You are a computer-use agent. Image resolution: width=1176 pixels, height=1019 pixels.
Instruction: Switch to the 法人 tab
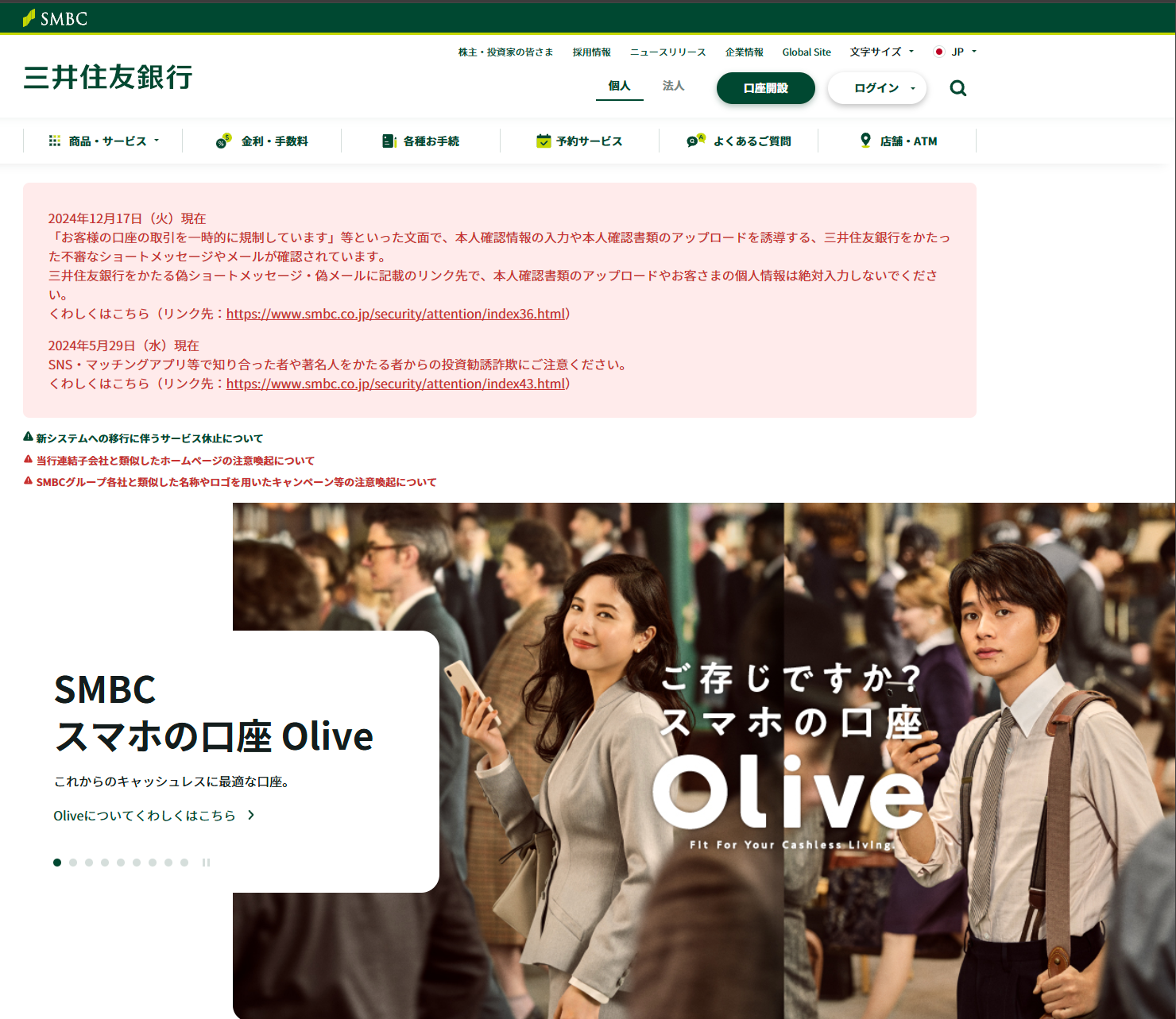[673, 86]
